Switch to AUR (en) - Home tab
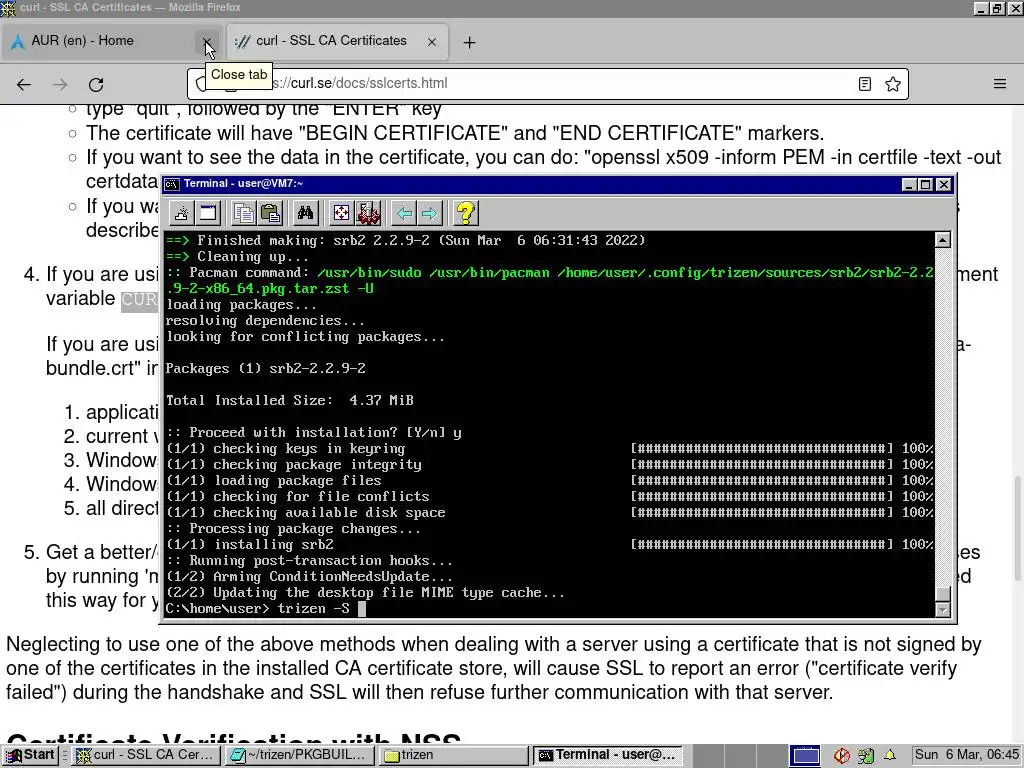This screenshot has width=1024, height=768. pos(103,41)
